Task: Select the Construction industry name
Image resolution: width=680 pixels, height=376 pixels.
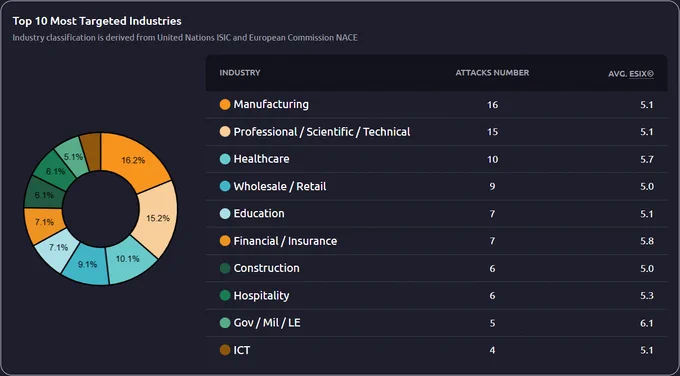Action: click(x=266, y=268)
